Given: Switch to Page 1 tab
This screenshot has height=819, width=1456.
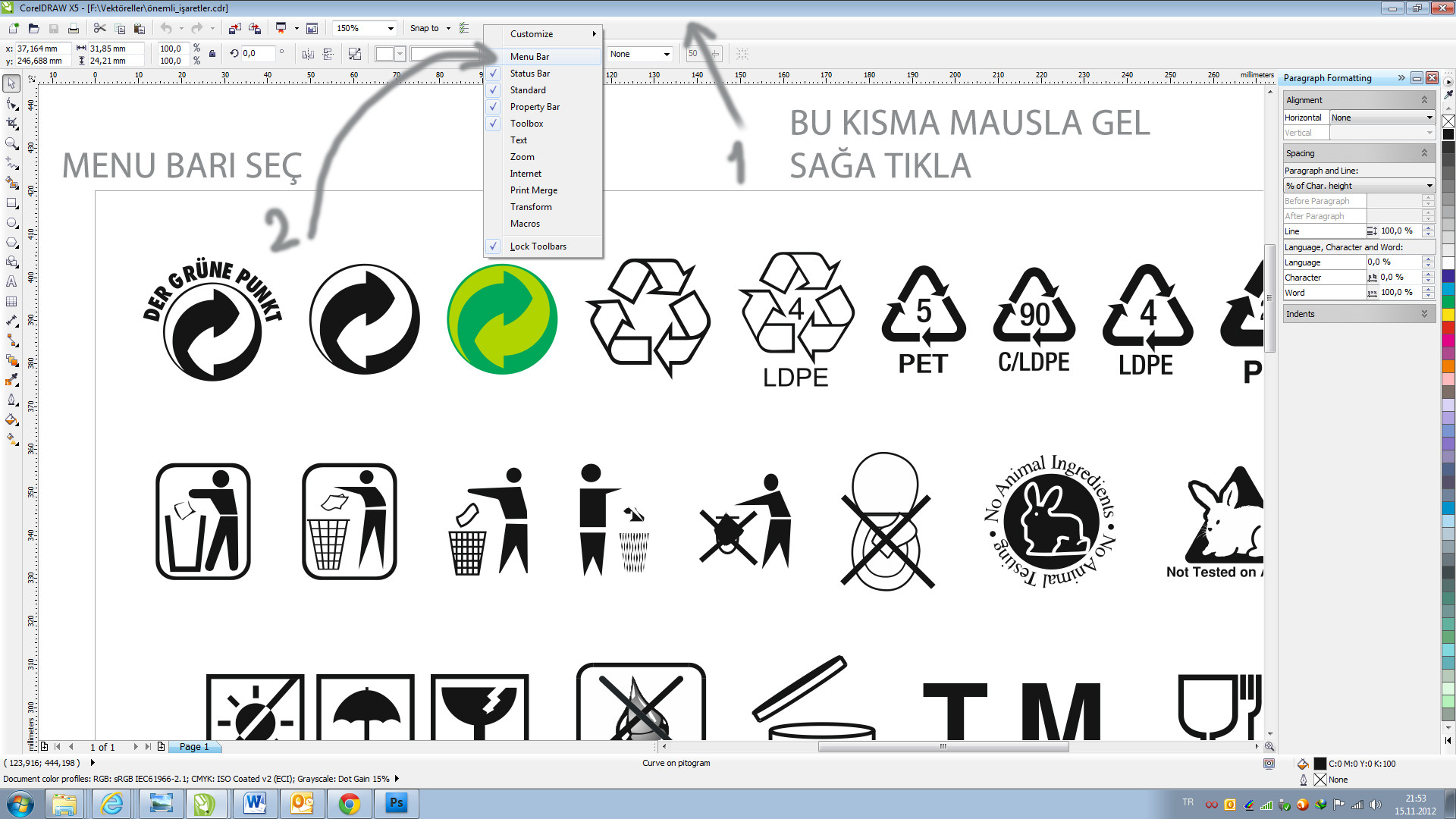Looking at the screenshot, I should tap(194, 747).
